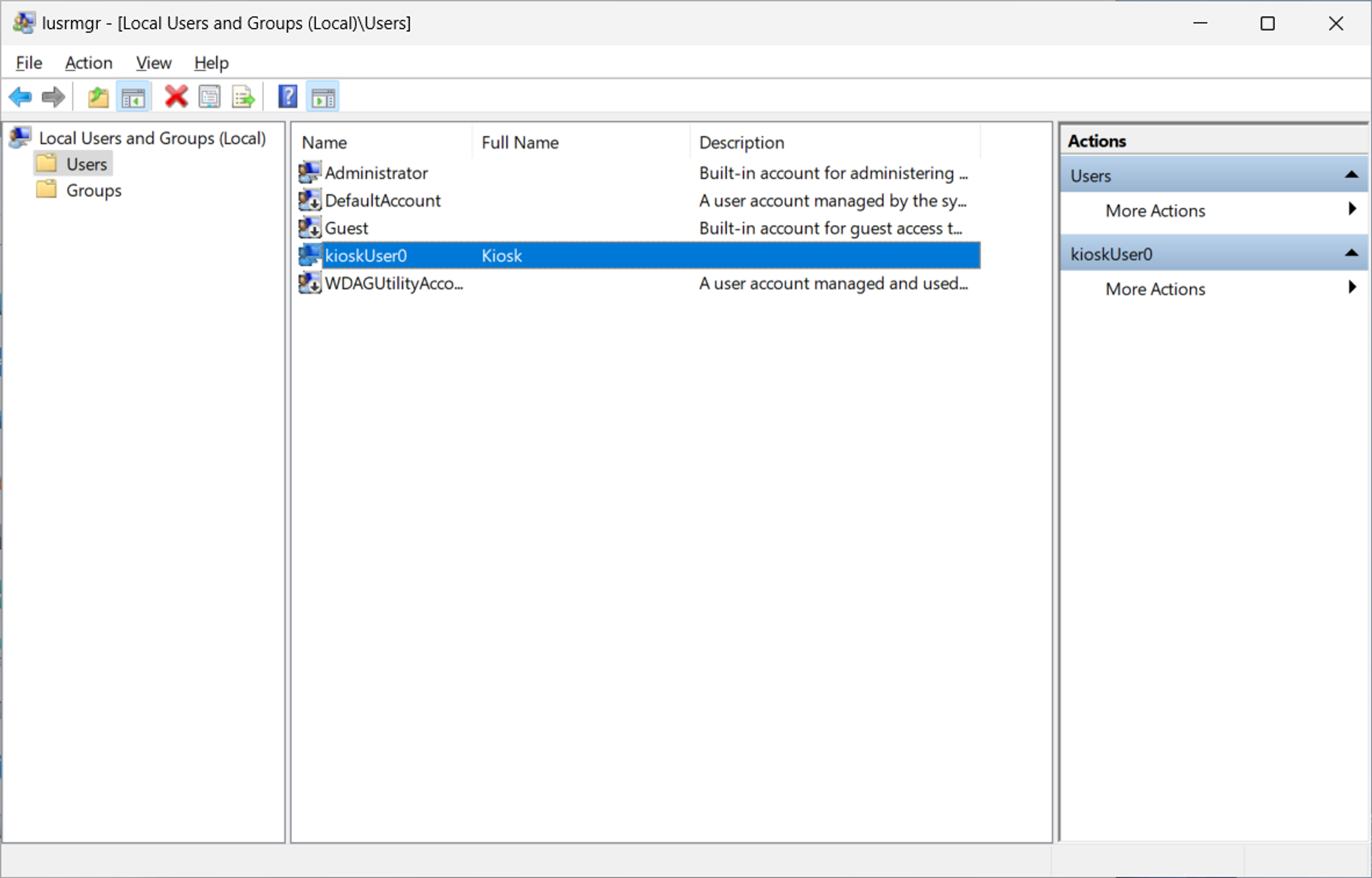Select the WDAGUtilityAcco... user row
Screen dimensions: 1372x878
pyautogui.click(x=639, y=283)
